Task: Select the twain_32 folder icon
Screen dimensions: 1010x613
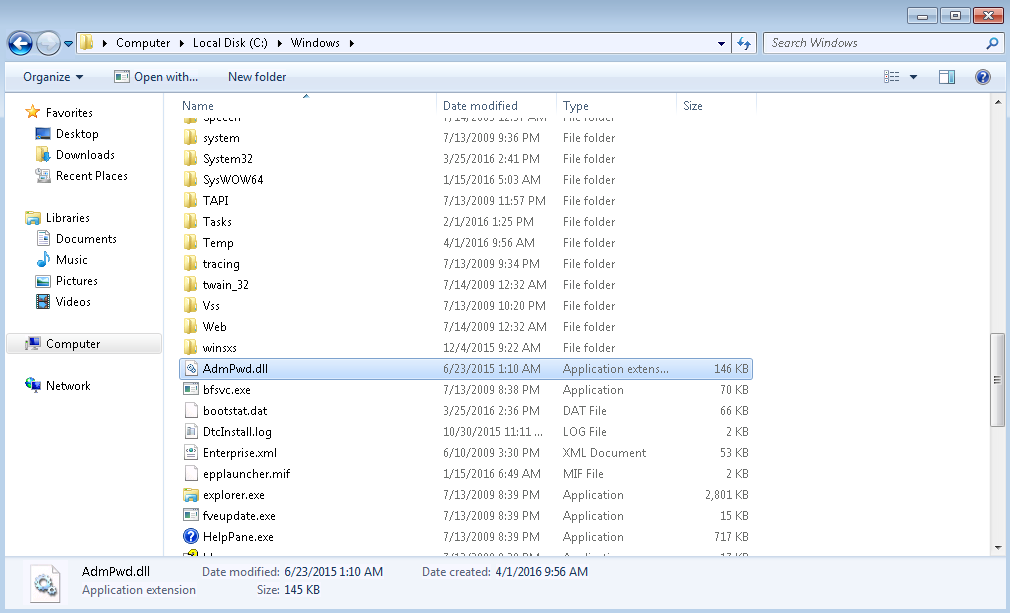Action: (x=190, y=284)
